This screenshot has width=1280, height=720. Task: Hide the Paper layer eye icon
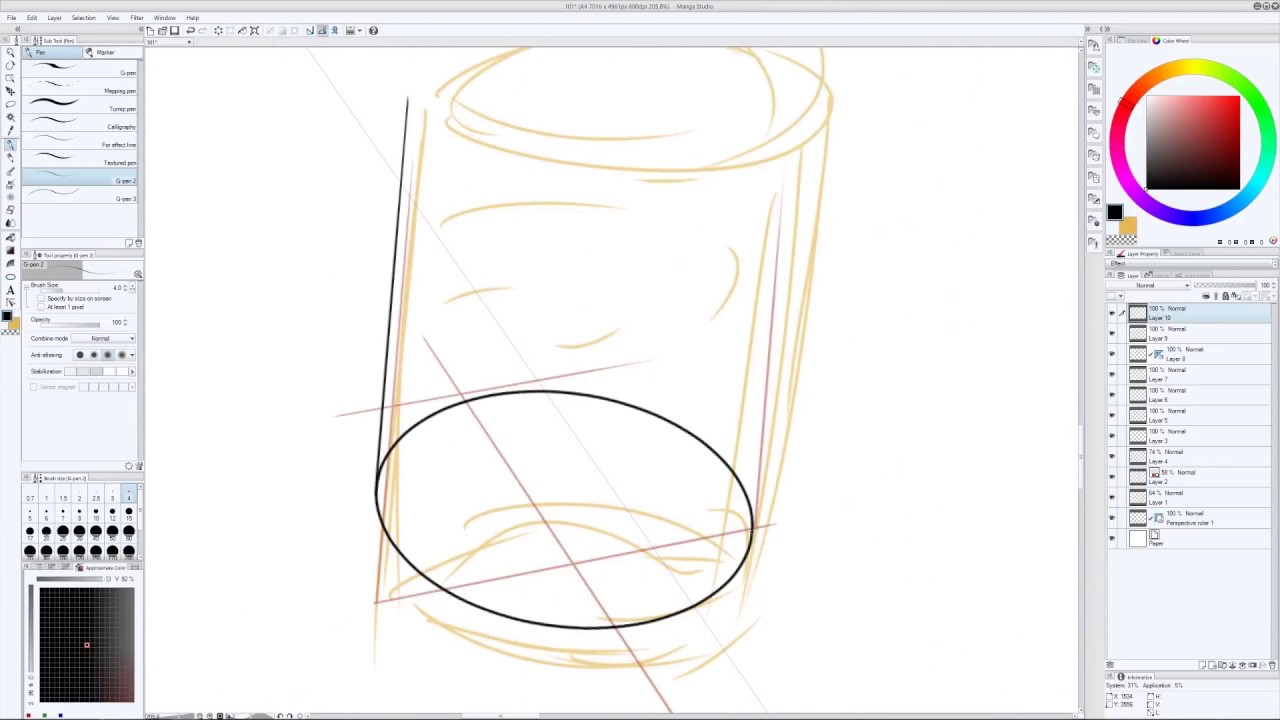pos(1112,539)
